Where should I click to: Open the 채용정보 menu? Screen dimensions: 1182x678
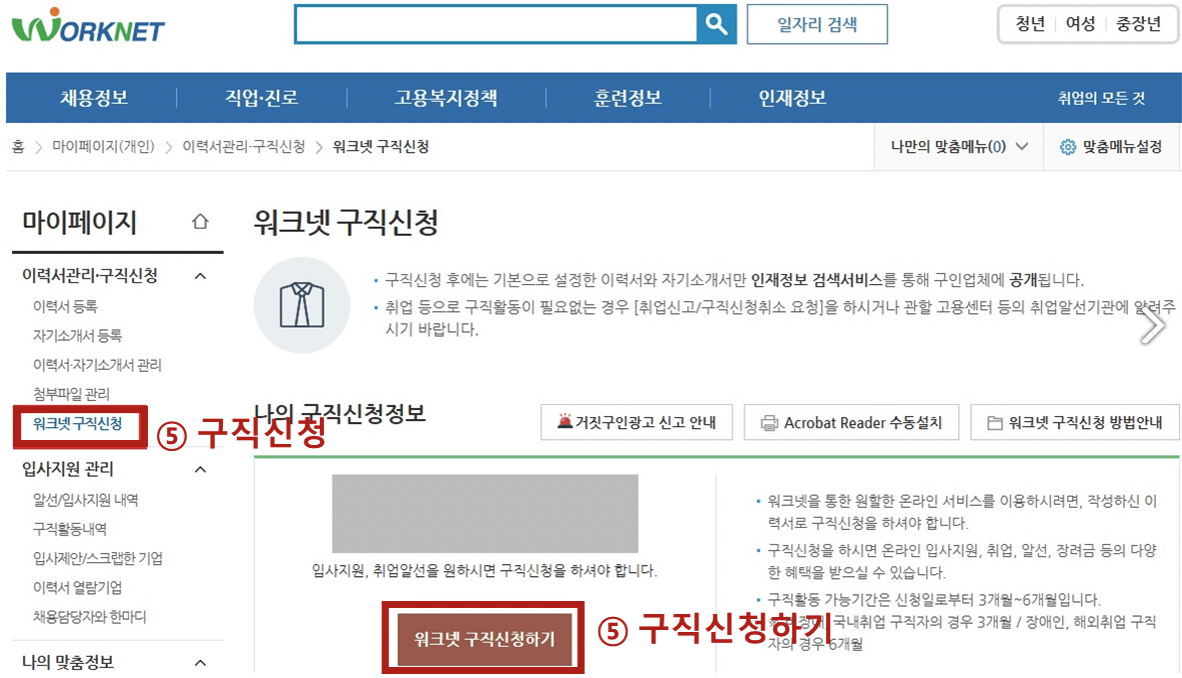click(94, 97)
